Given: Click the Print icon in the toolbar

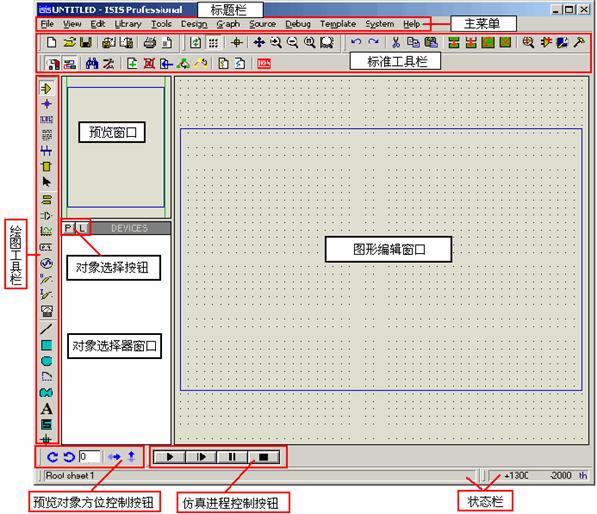Looking at the screenshot, I should (150, 43).
